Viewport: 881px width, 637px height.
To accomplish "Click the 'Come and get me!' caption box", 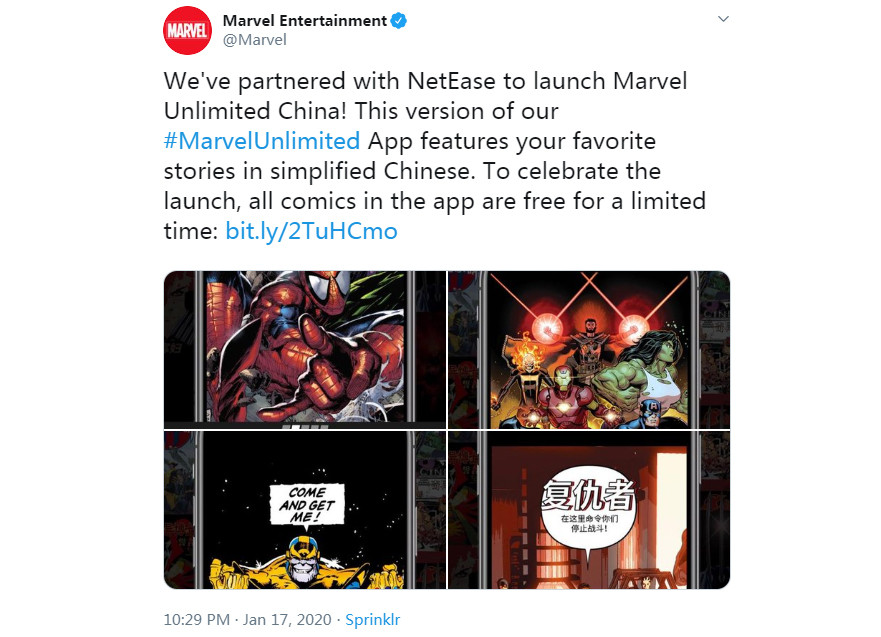I will click(x=307, y=504).
